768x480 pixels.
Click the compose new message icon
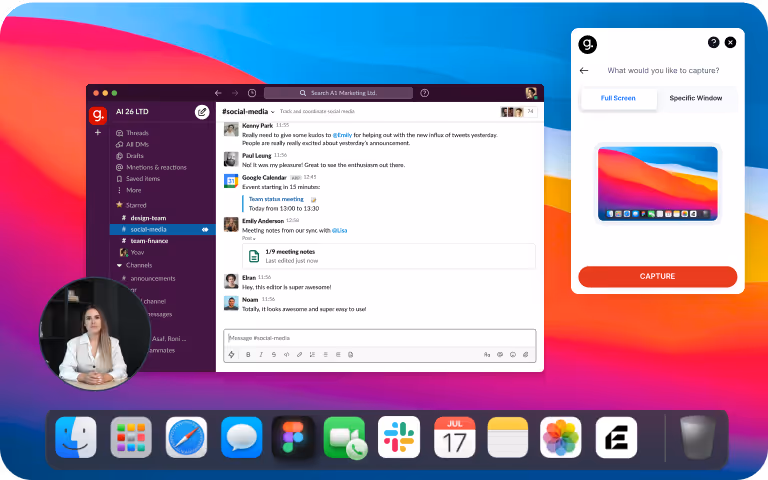[202, 112]
